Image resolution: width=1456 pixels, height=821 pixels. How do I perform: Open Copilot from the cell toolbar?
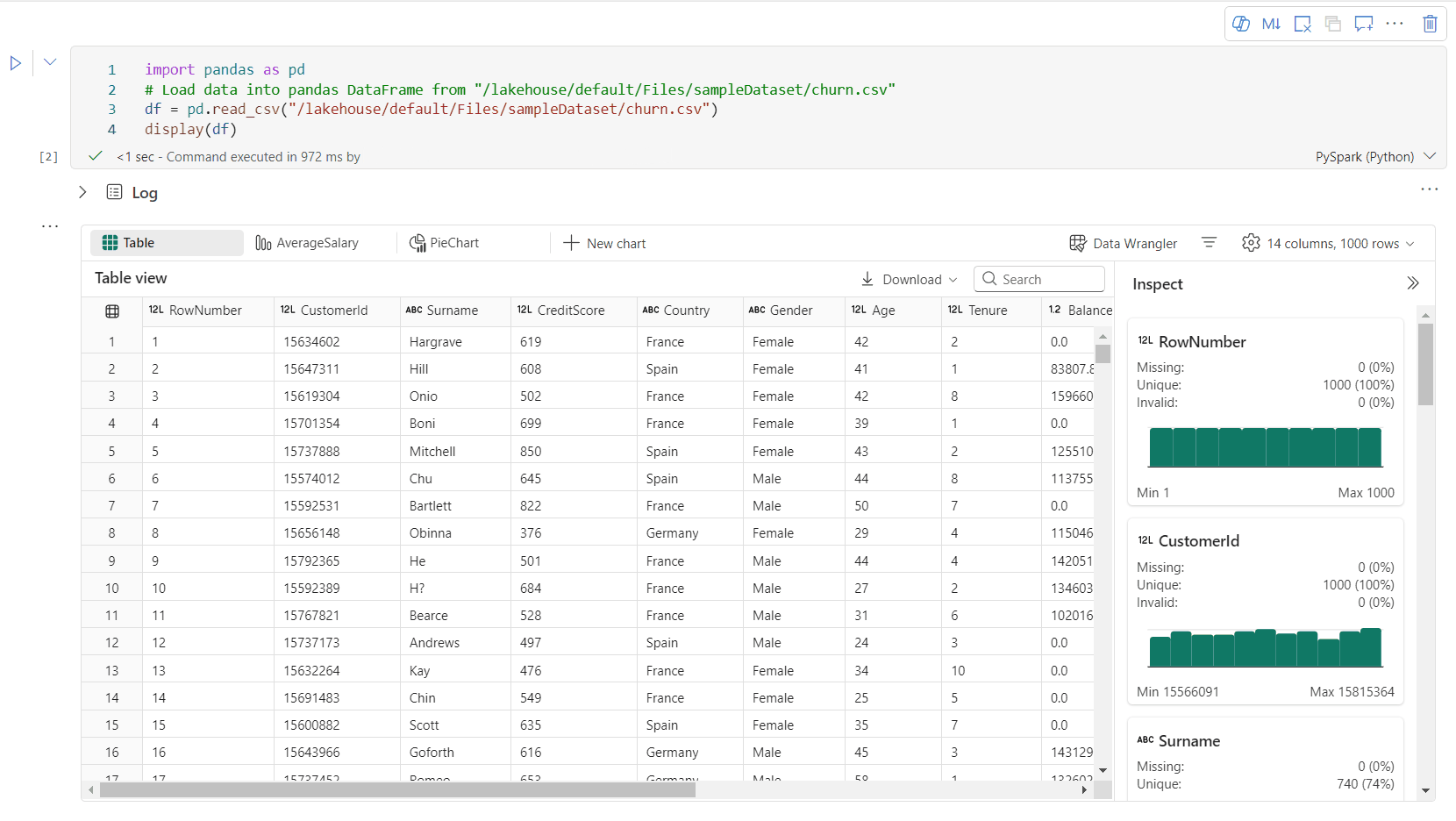click(1242, 24)
